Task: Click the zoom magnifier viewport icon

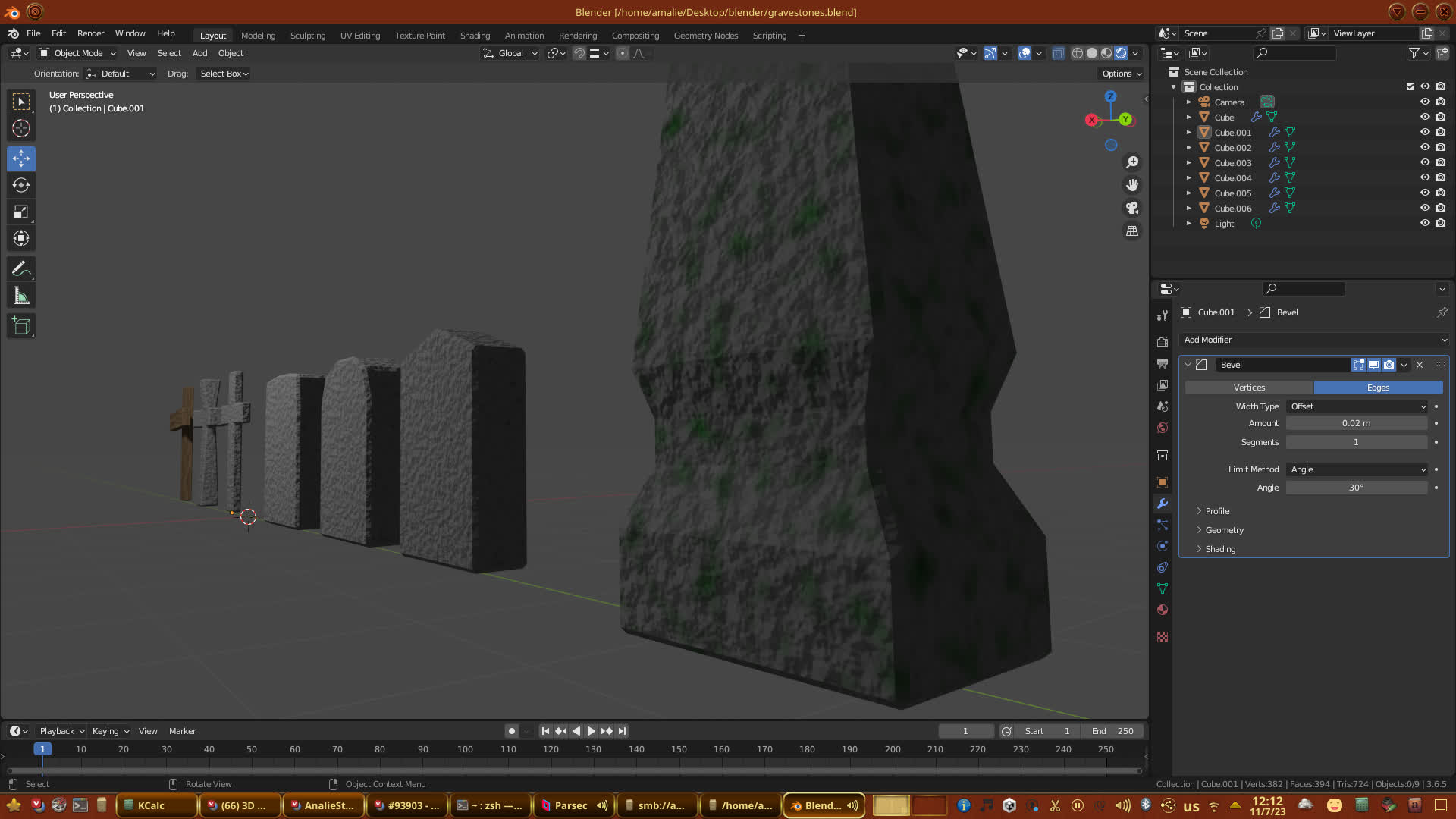Action: click(x=1132, y=162)
